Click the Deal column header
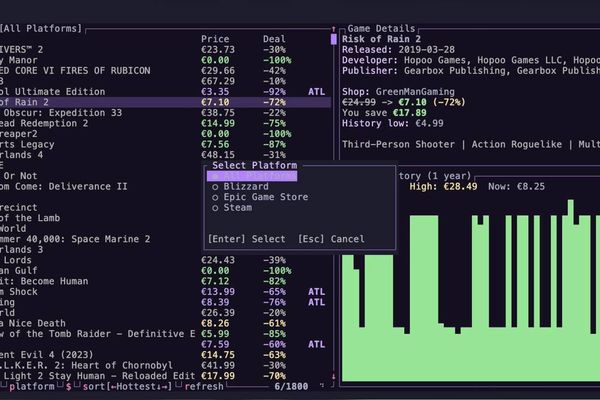Viewport: 600px width, 400px height. coord(274,39)
